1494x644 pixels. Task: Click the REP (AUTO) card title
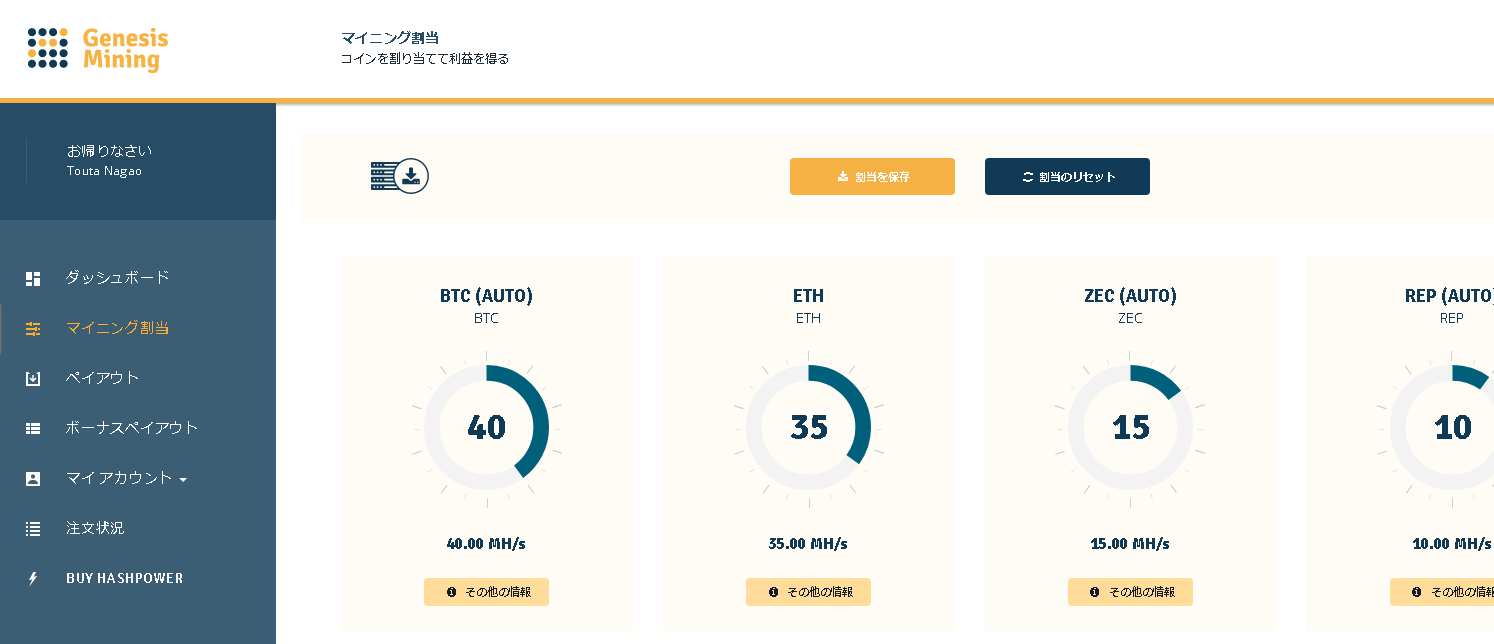coord(1449,296)
